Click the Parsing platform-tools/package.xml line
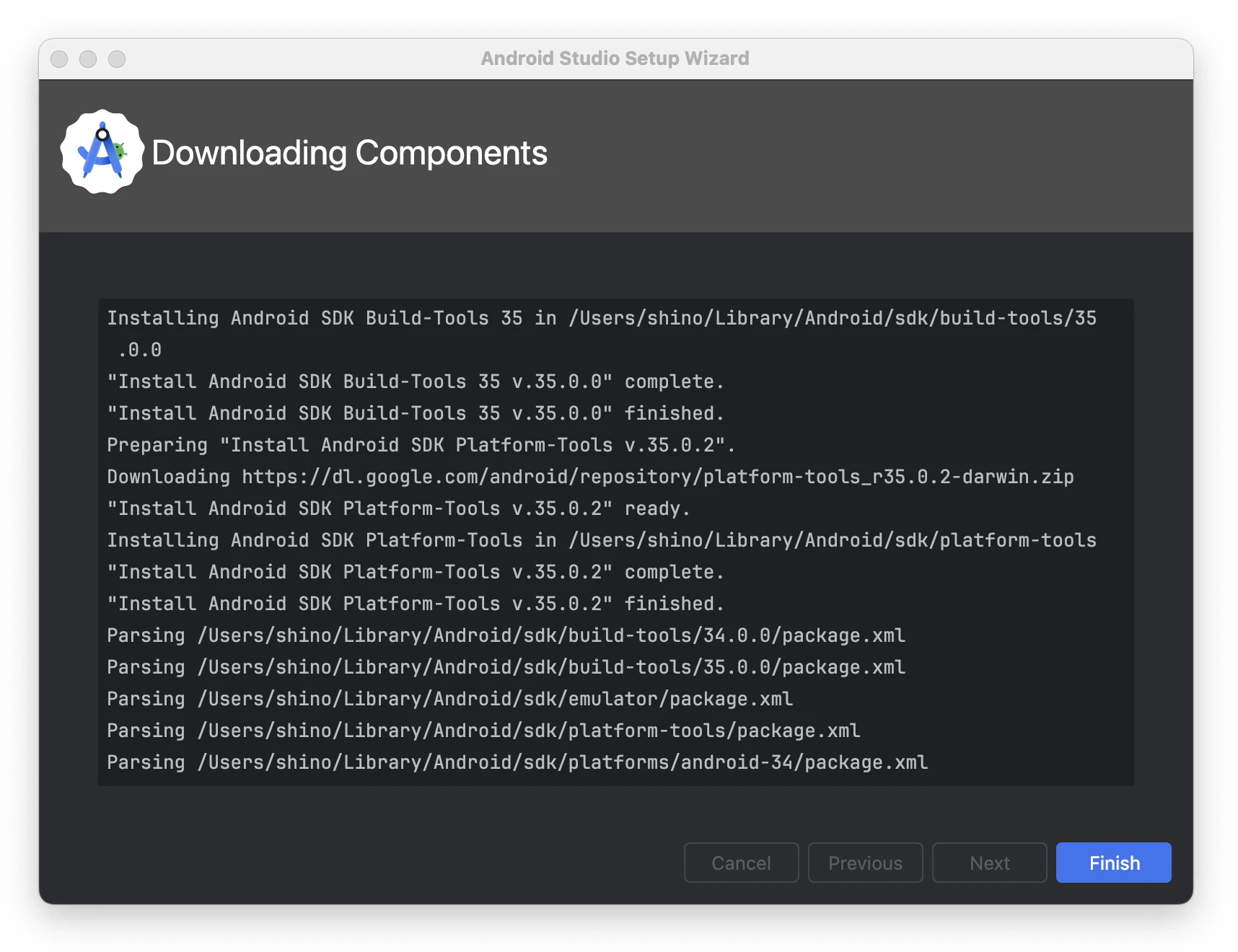This screenshot has height=952, width=1238. [483, 731]
